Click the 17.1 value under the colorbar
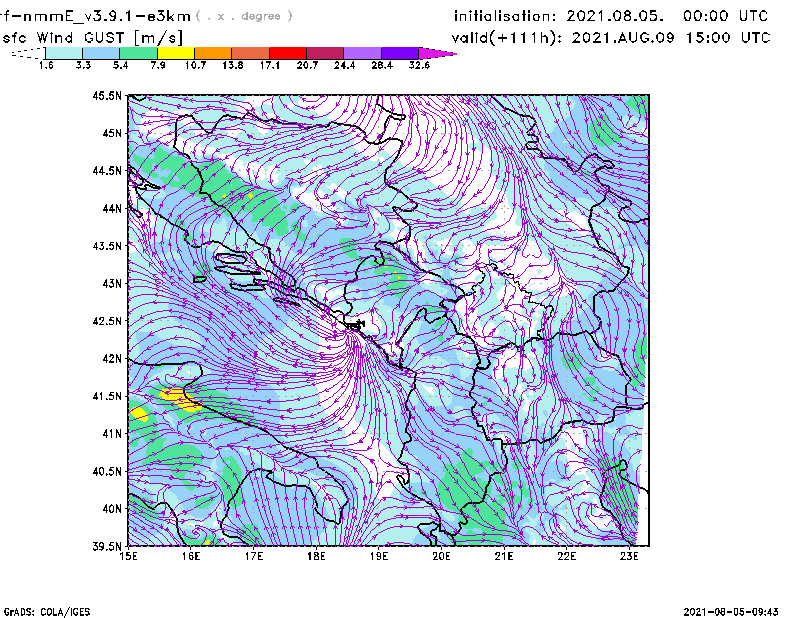Image resolution: width=800 pixels, height=618 pixels. pyautogui.click(x=269, y=65)
